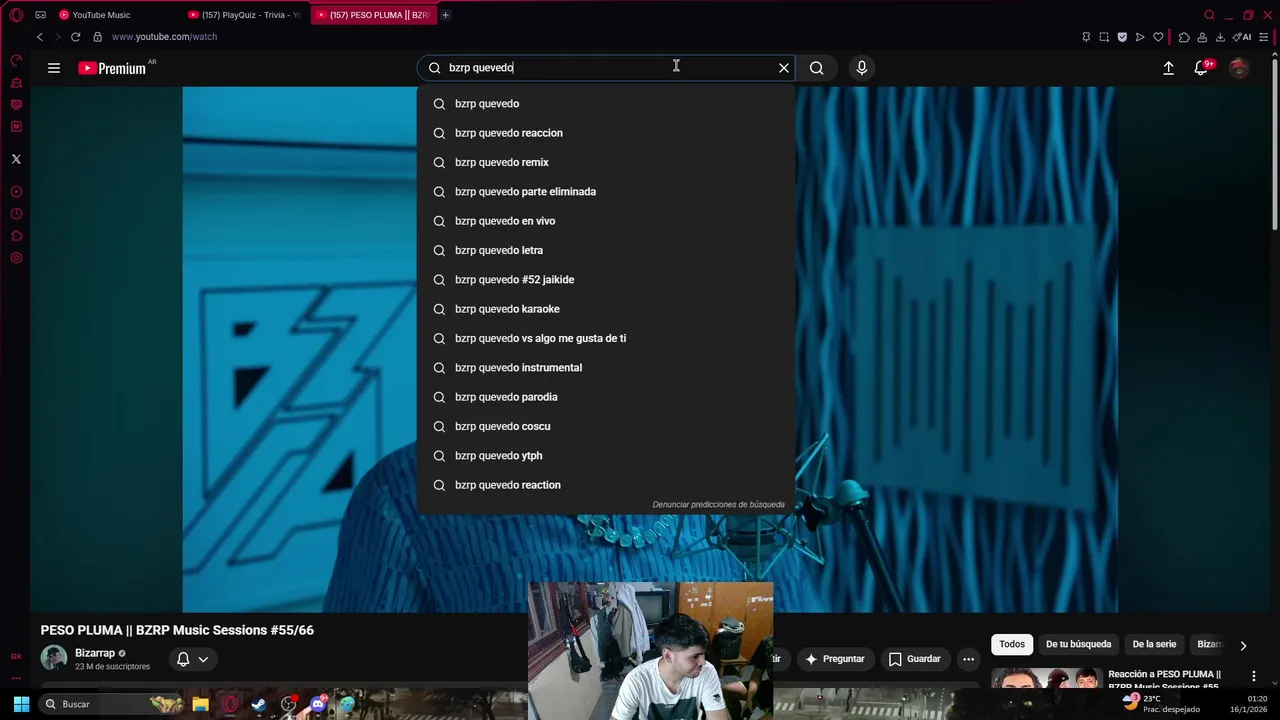This screenshot has height=720, width=1280.
Task: Open Settings gear in Opera sidebar
Action: 16,258
